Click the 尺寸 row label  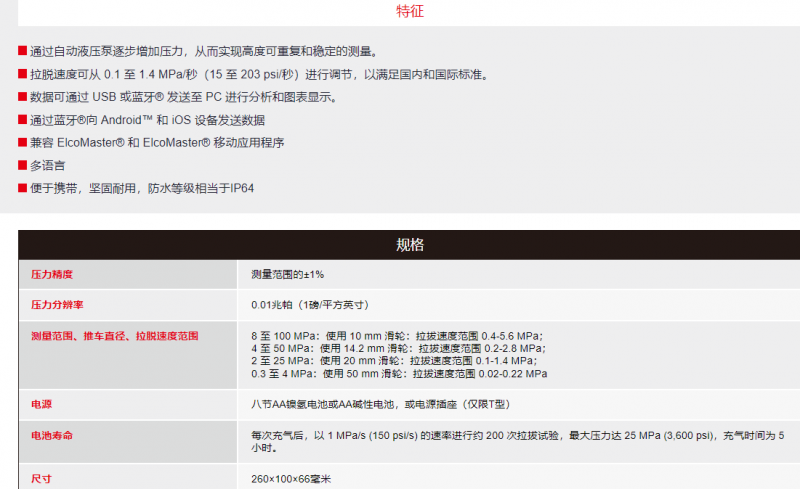pyautogui.click(x=41, y=478)
